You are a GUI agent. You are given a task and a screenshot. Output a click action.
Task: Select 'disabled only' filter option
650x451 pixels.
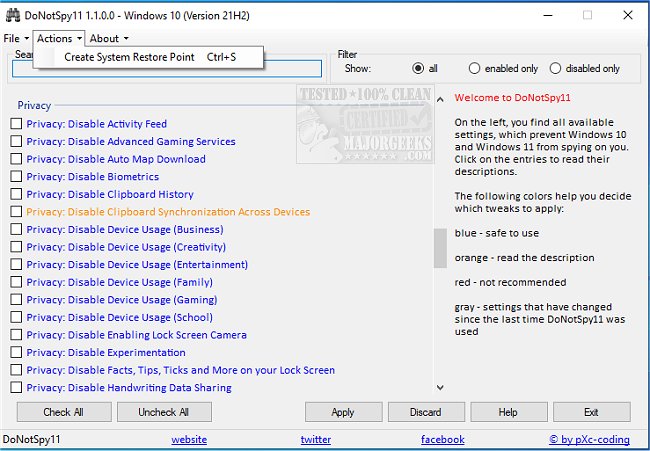(555, 68)
